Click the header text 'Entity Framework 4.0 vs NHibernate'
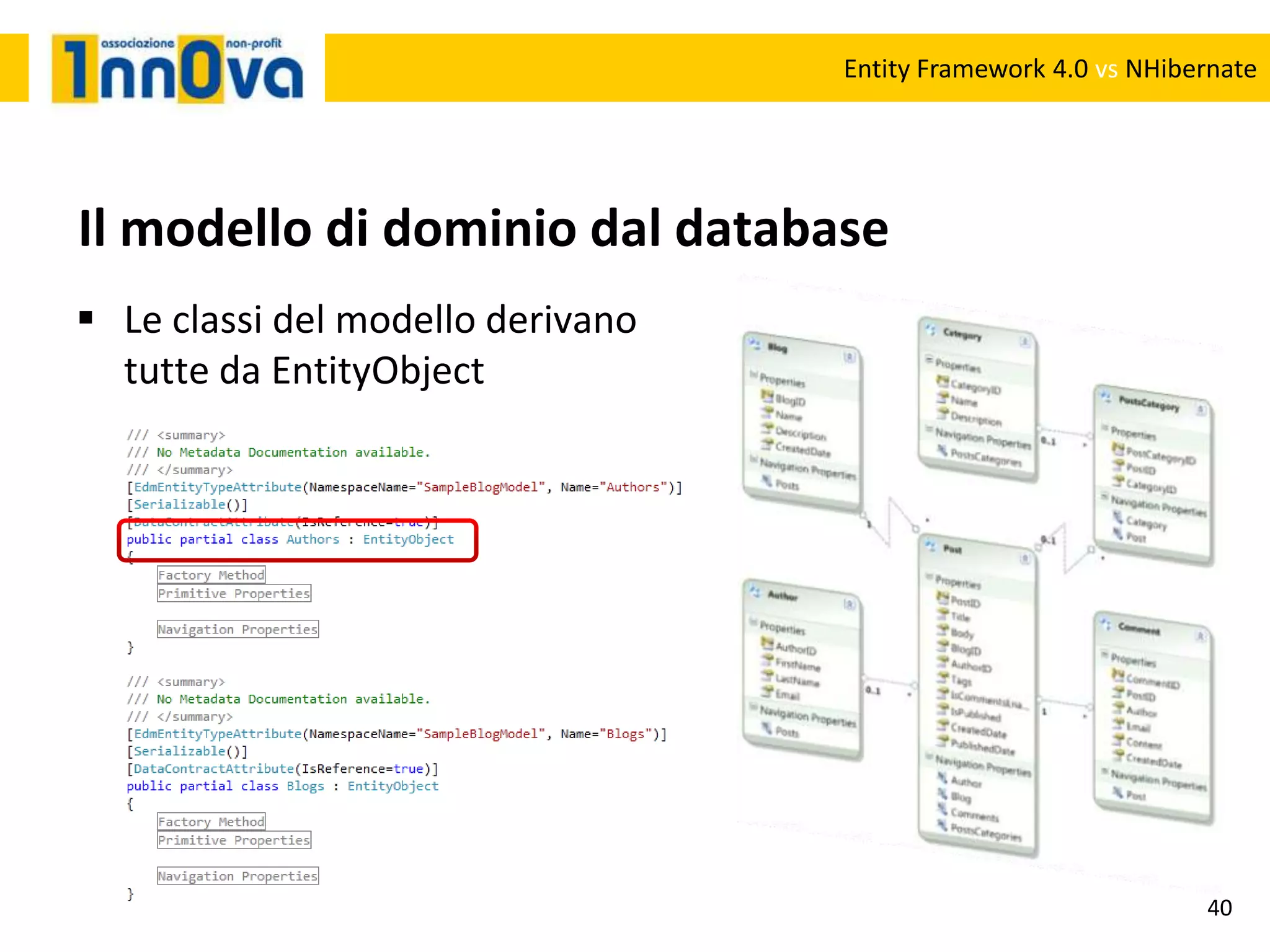Image resolution: width=1270 pixels, height=952 pixels. [1050, 69]
